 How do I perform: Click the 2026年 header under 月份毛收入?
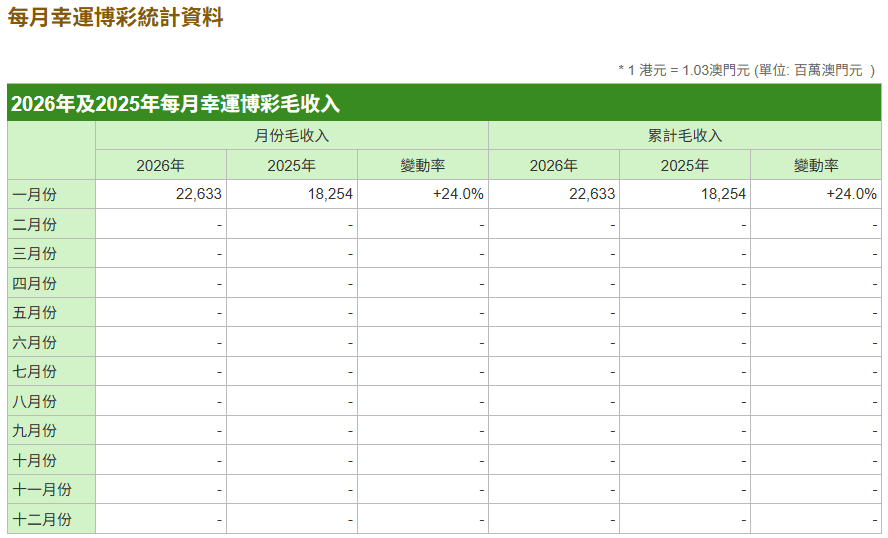coord(161,165)
